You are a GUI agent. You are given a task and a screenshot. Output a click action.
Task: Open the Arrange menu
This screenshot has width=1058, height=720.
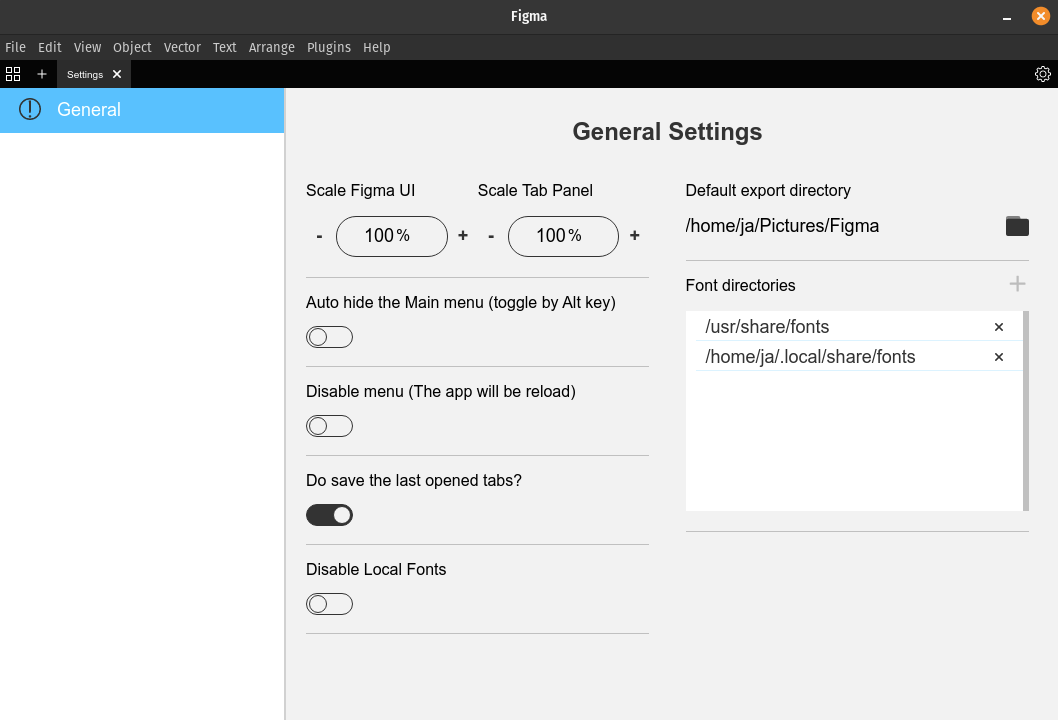click(x=271, y=47)
